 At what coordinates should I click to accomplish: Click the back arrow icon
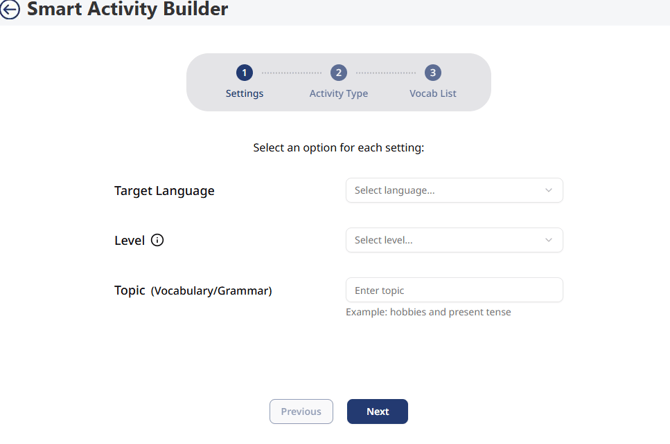10,10
